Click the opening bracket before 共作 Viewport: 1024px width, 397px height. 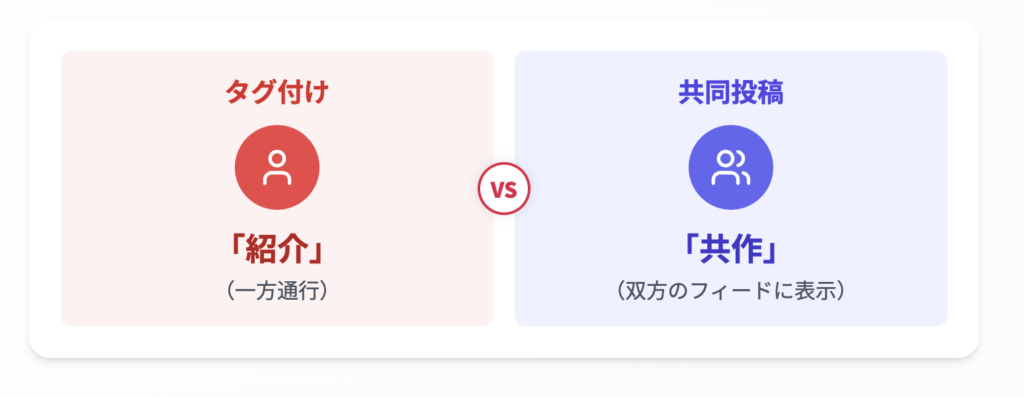[x=689, y=251]
